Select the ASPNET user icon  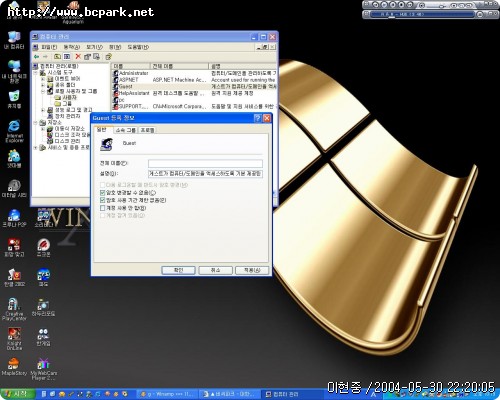pos(116,80)
